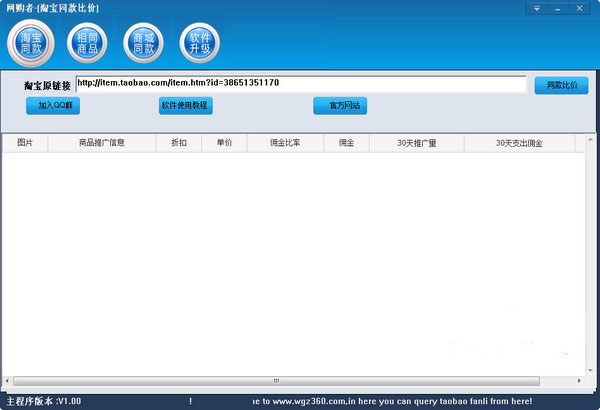
Task: Click the horizontal scrollbar thumb
Action: 276,381
